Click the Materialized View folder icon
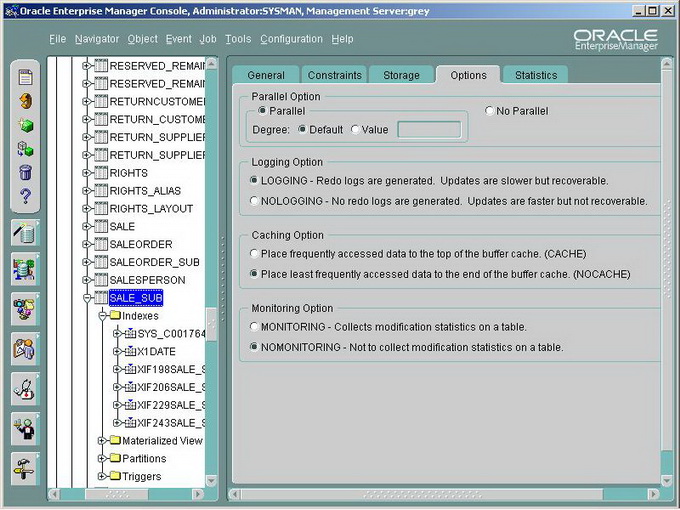The width and height of the screenshot is (680, 510). coord(115,440)
